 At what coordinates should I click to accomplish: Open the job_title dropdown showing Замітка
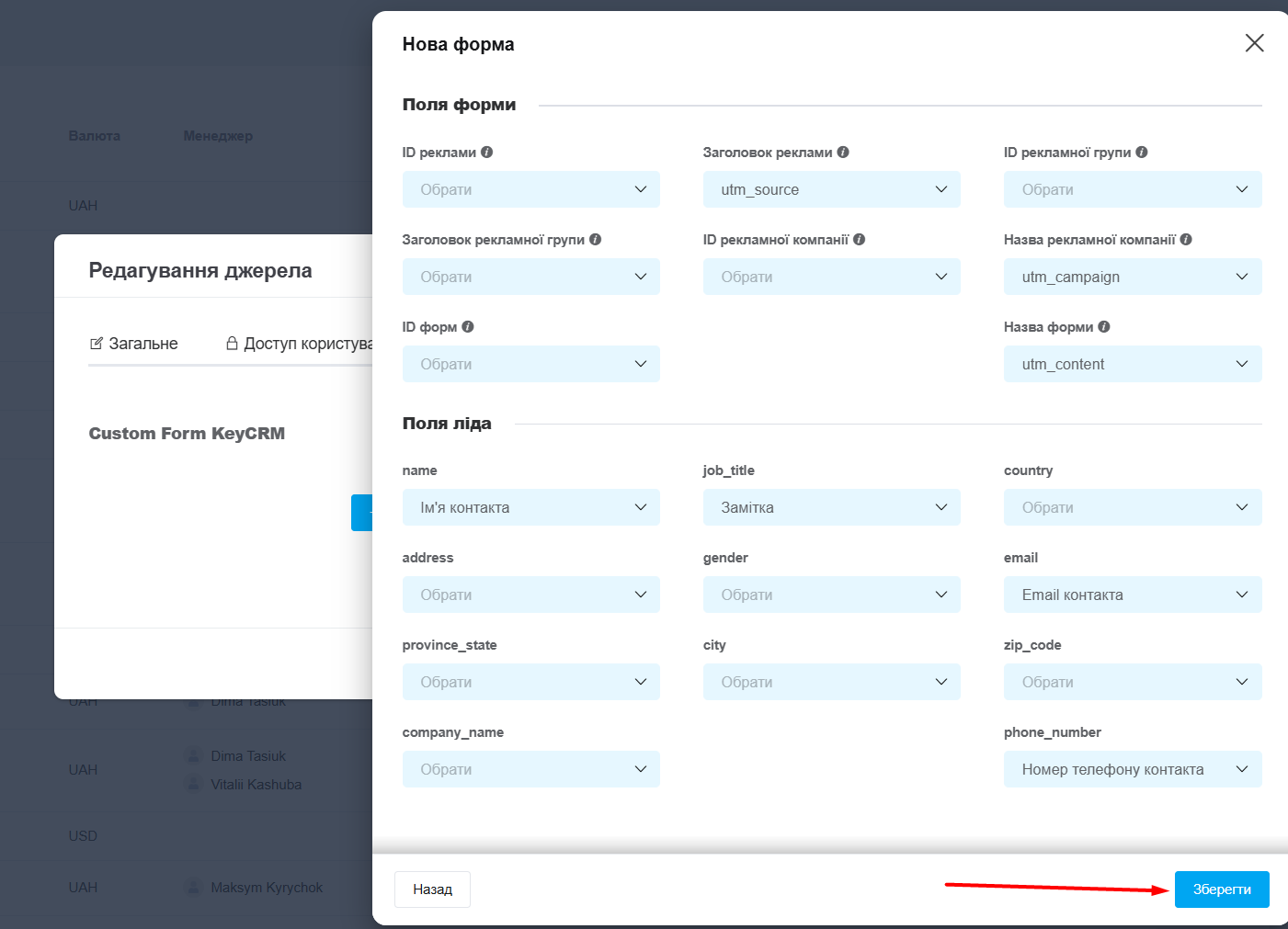pos(831,507)
